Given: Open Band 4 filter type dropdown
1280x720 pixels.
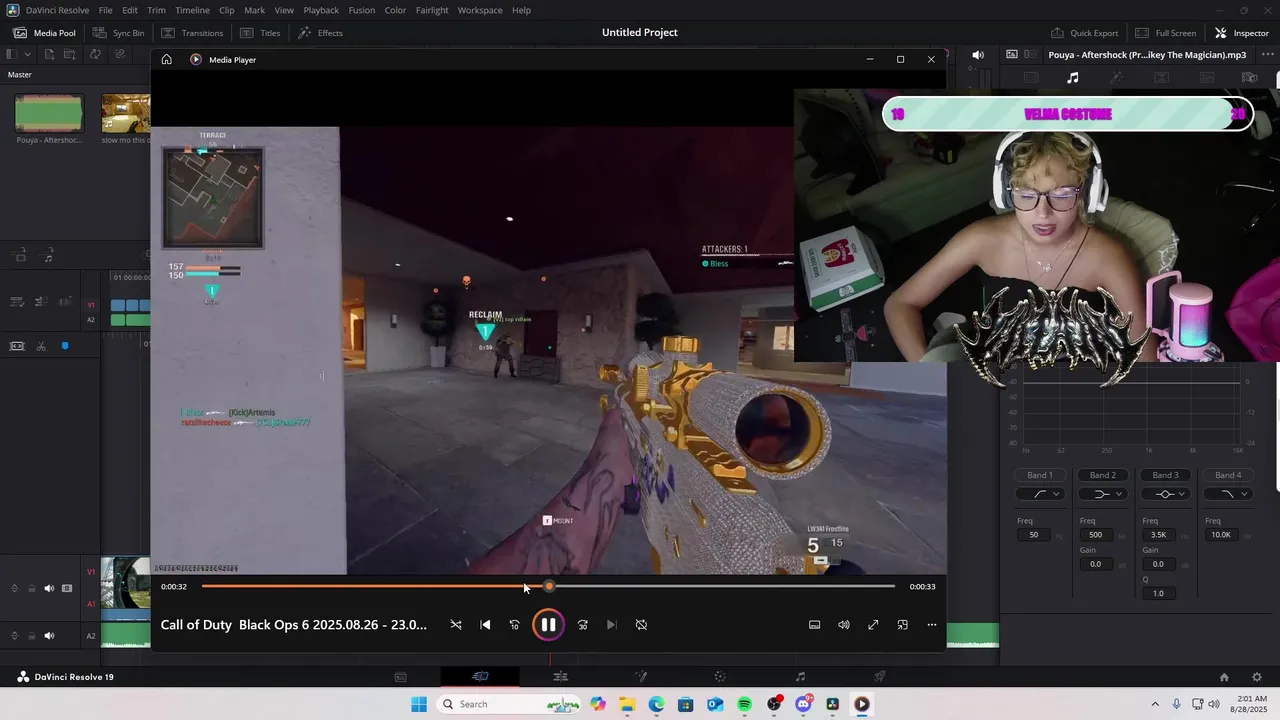Looking at the screenshot, I should click(1228, 494).
